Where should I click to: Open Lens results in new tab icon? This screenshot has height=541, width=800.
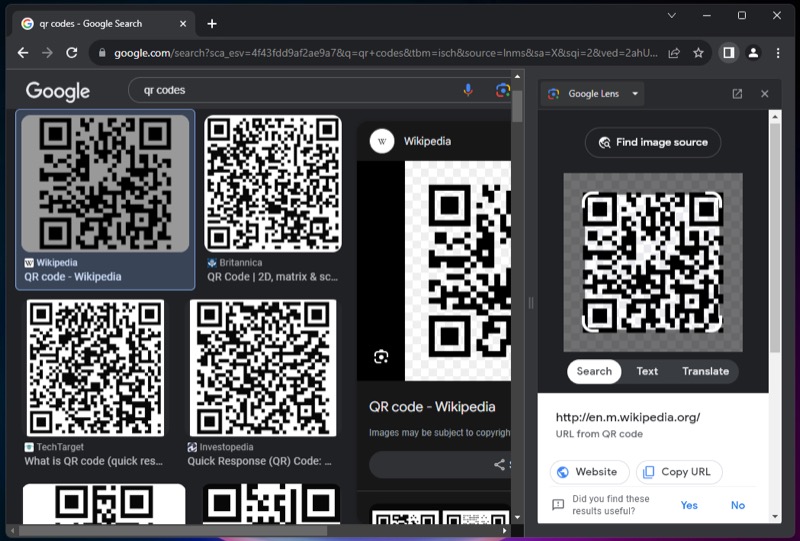[737, 93]
